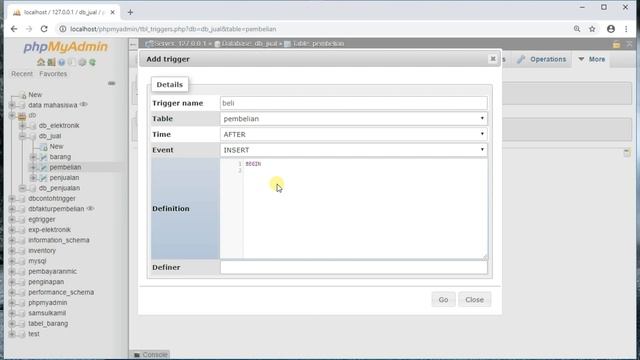Screen dimensions: 640x360
Task: Select exp-elektronik database in tree
Action: (x=49, y=230)
